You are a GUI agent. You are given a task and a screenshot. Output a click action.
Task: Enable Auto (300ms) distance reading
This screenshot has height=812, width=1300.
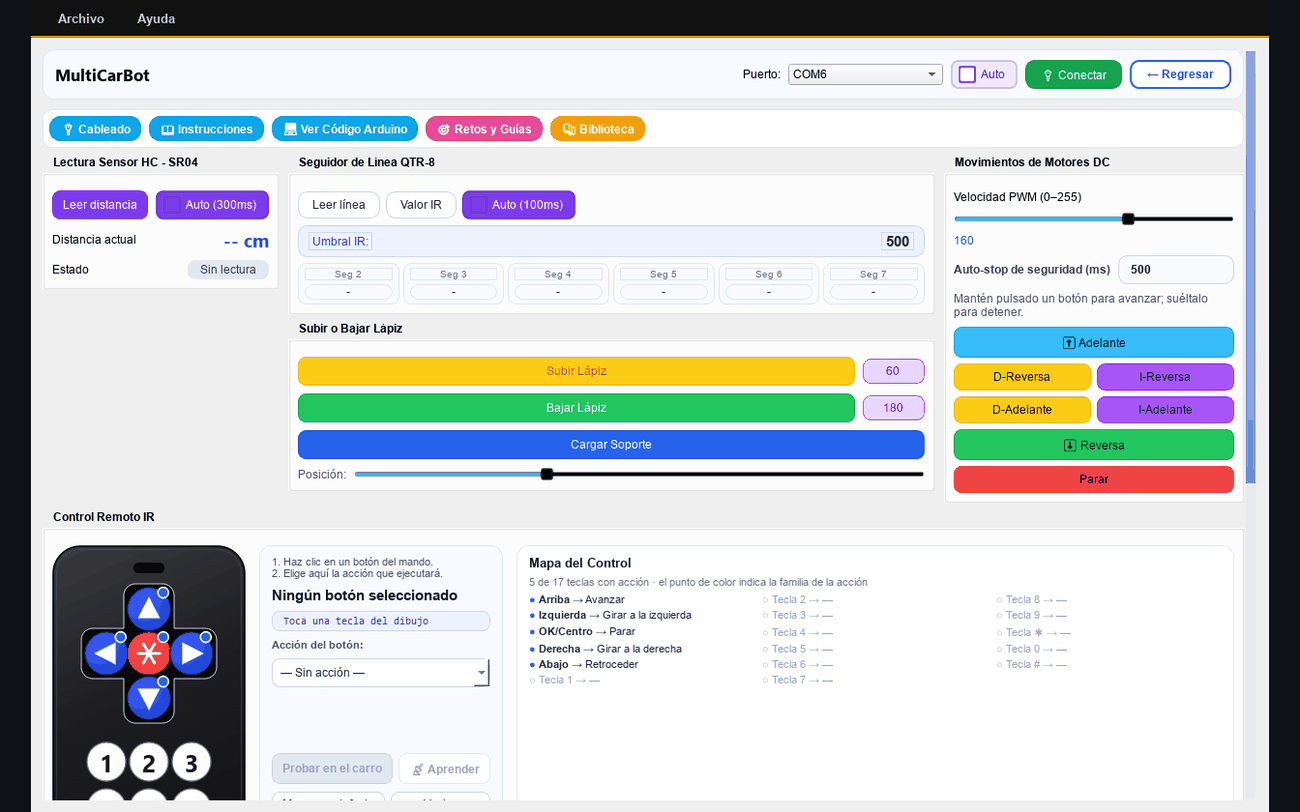[212, 205]
